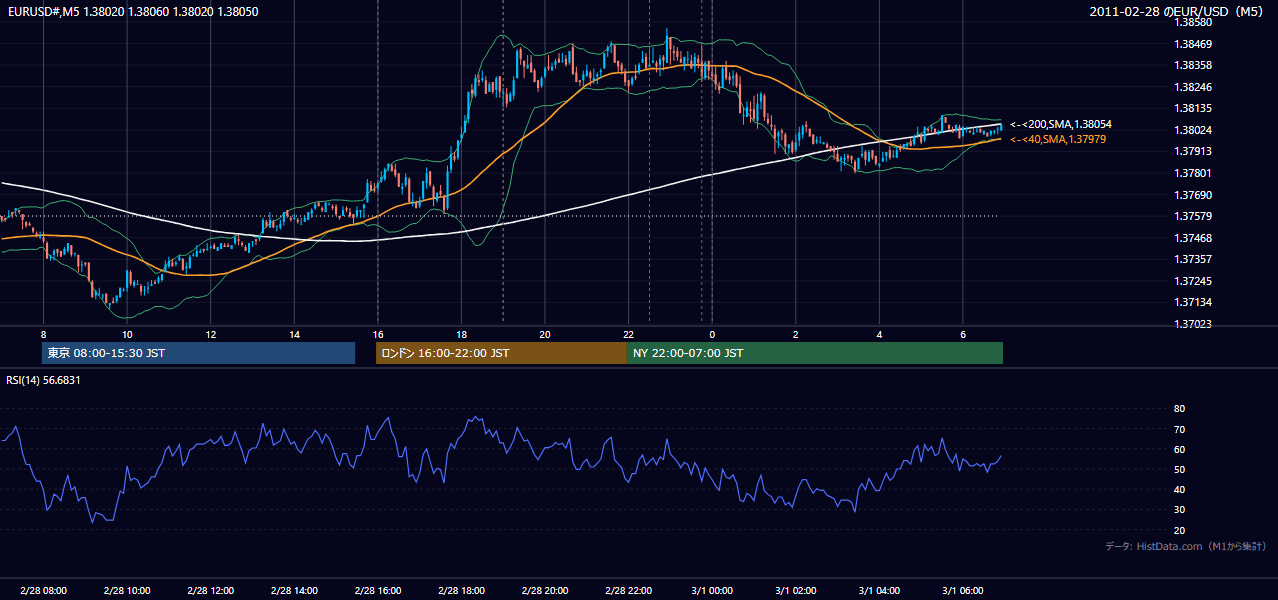
Task: Click the 2/28 18:00 time label
Action: [461, 590]
